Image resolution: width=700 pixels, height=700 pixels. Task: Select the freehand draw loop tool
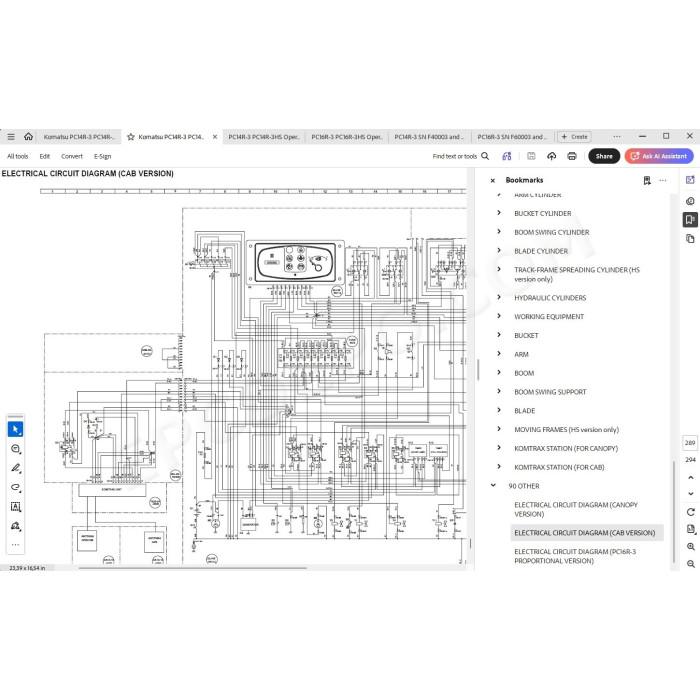pyautogui.click(x=16, y=487)
